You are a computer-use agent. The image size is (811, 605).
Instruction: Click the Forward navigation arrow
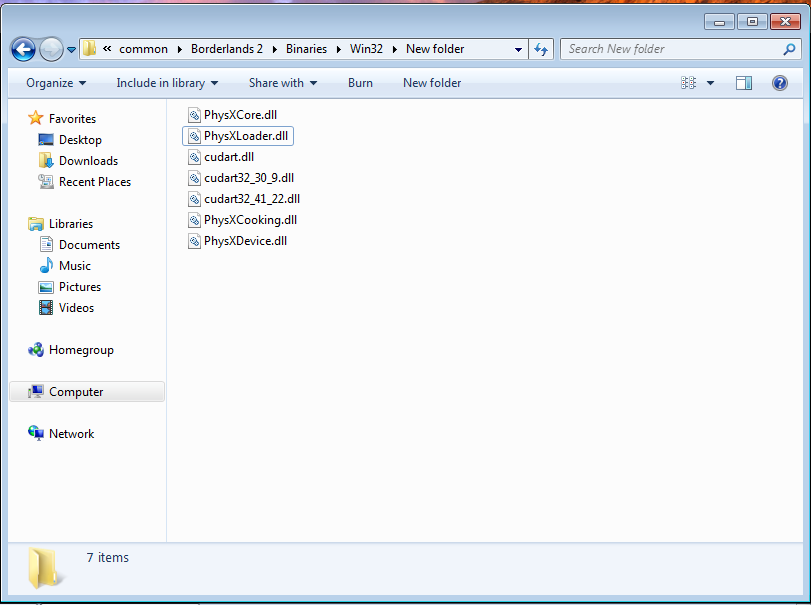[51, 50]
